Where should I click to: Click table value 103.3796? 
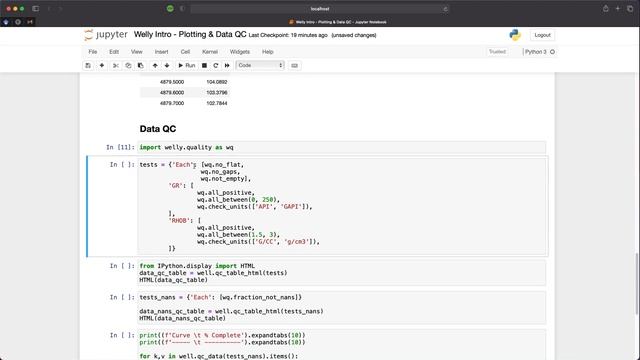point(217,93)
